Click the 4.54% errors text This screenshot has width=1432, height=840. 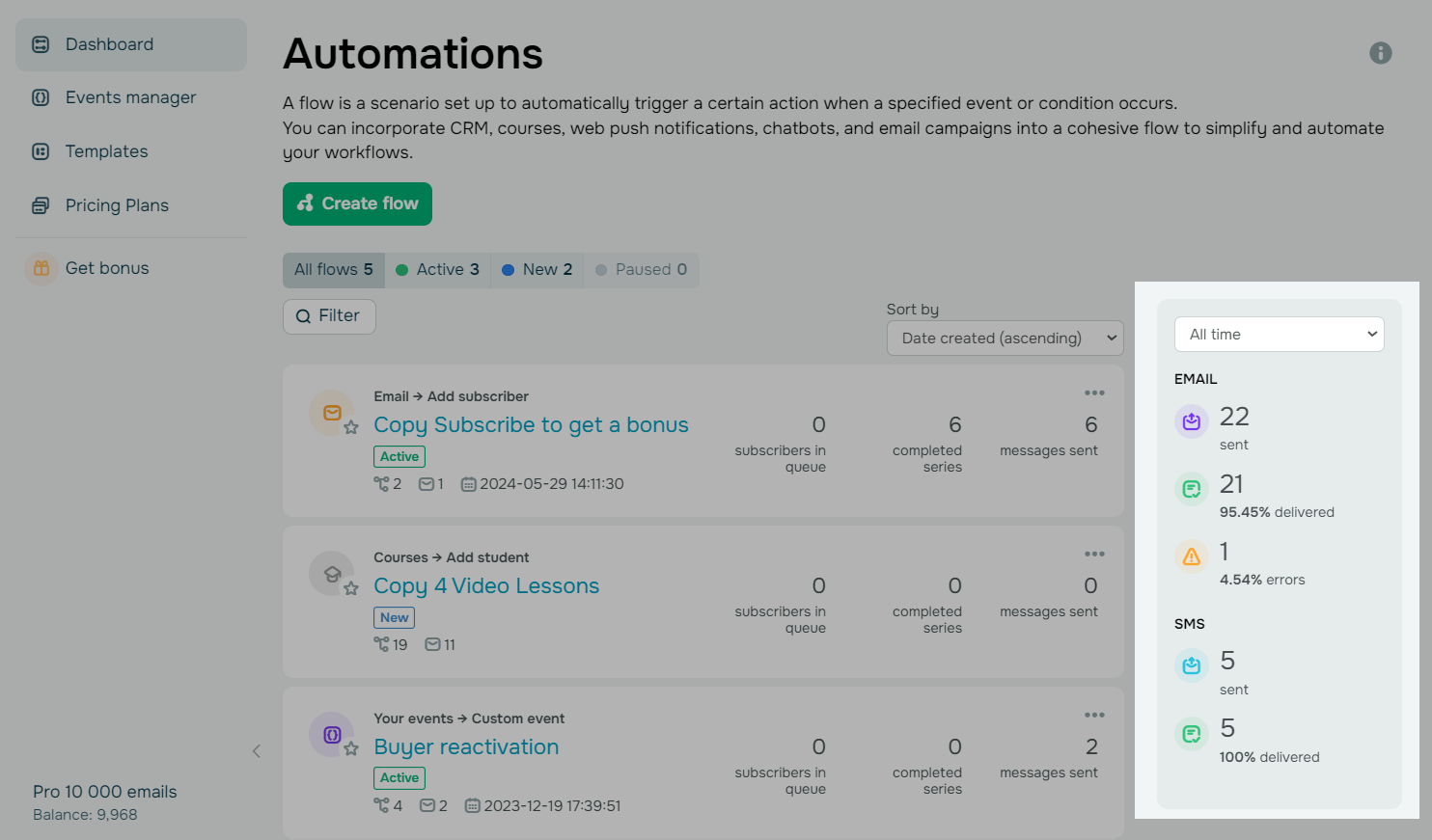(x=1262, y=581)
